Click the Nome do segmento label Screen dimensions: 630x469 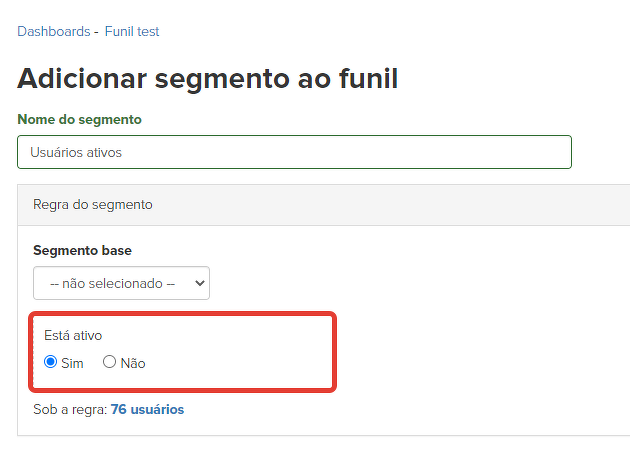(x=79, y=119)
